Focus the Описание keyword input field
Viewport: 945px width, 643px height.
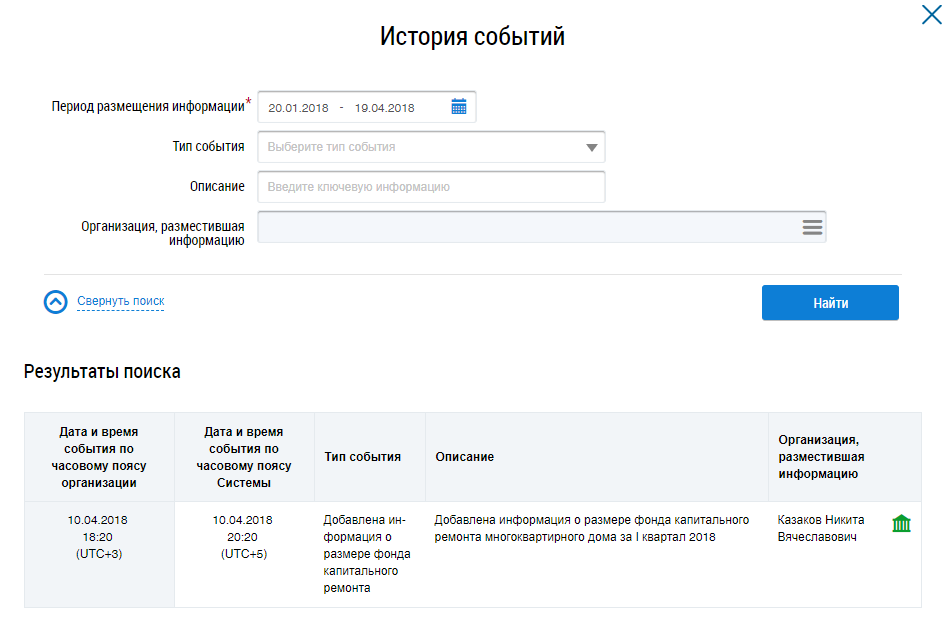(431, 187)
